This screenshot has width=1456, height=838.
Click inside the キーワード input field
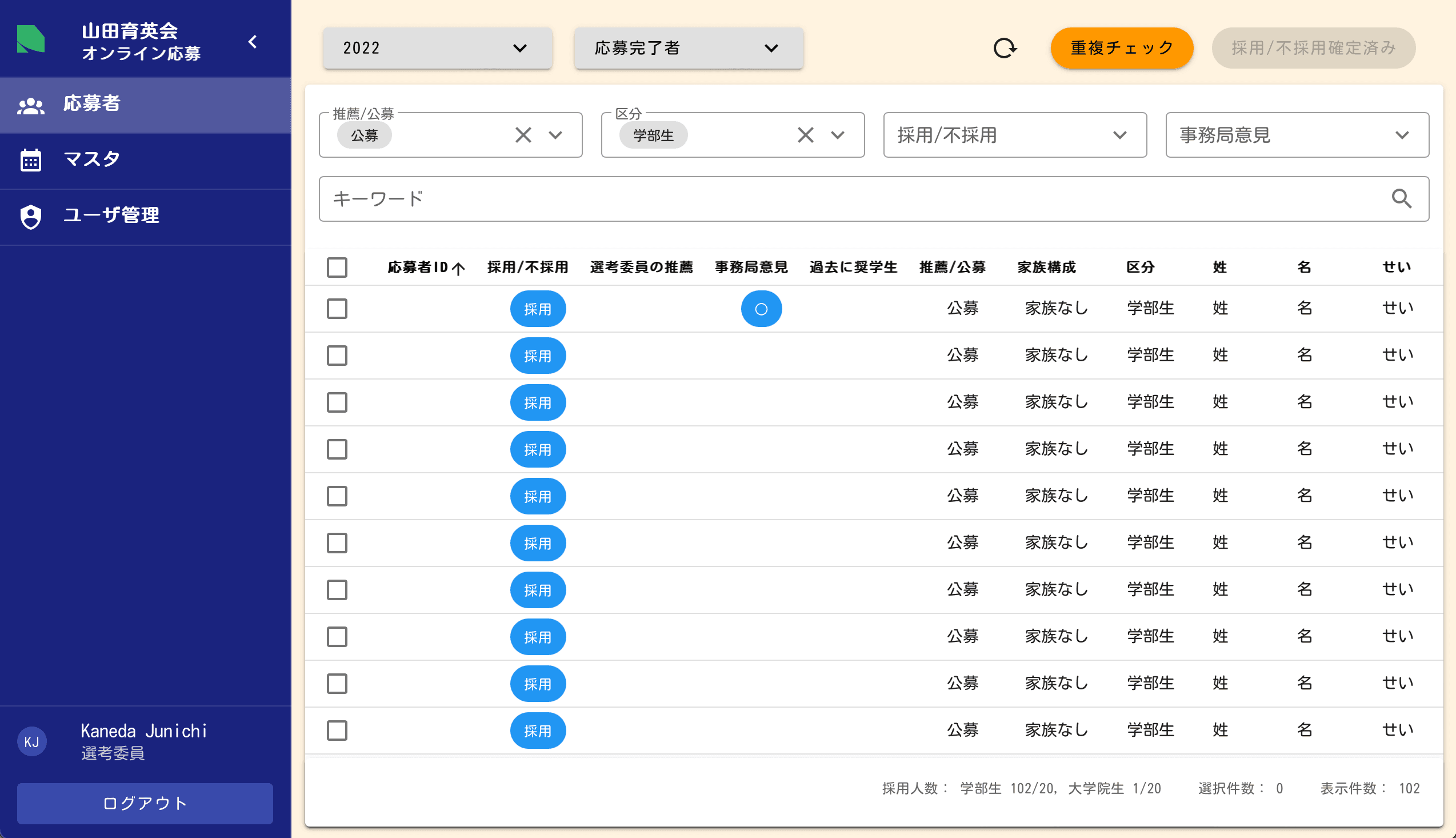[690, 198]
